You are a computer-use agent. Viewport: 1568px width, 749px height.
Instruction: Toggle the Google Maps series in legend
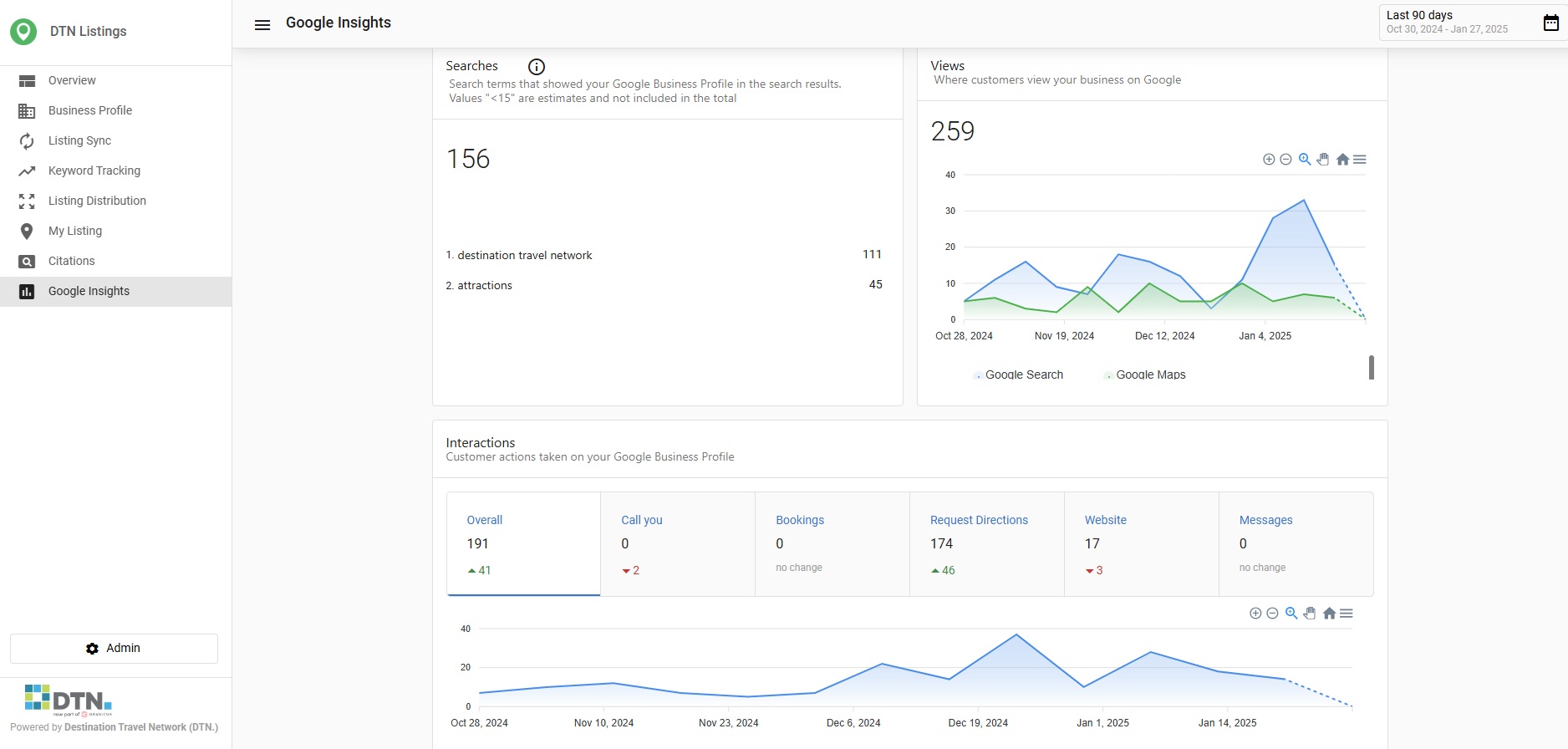[1145, 374]
